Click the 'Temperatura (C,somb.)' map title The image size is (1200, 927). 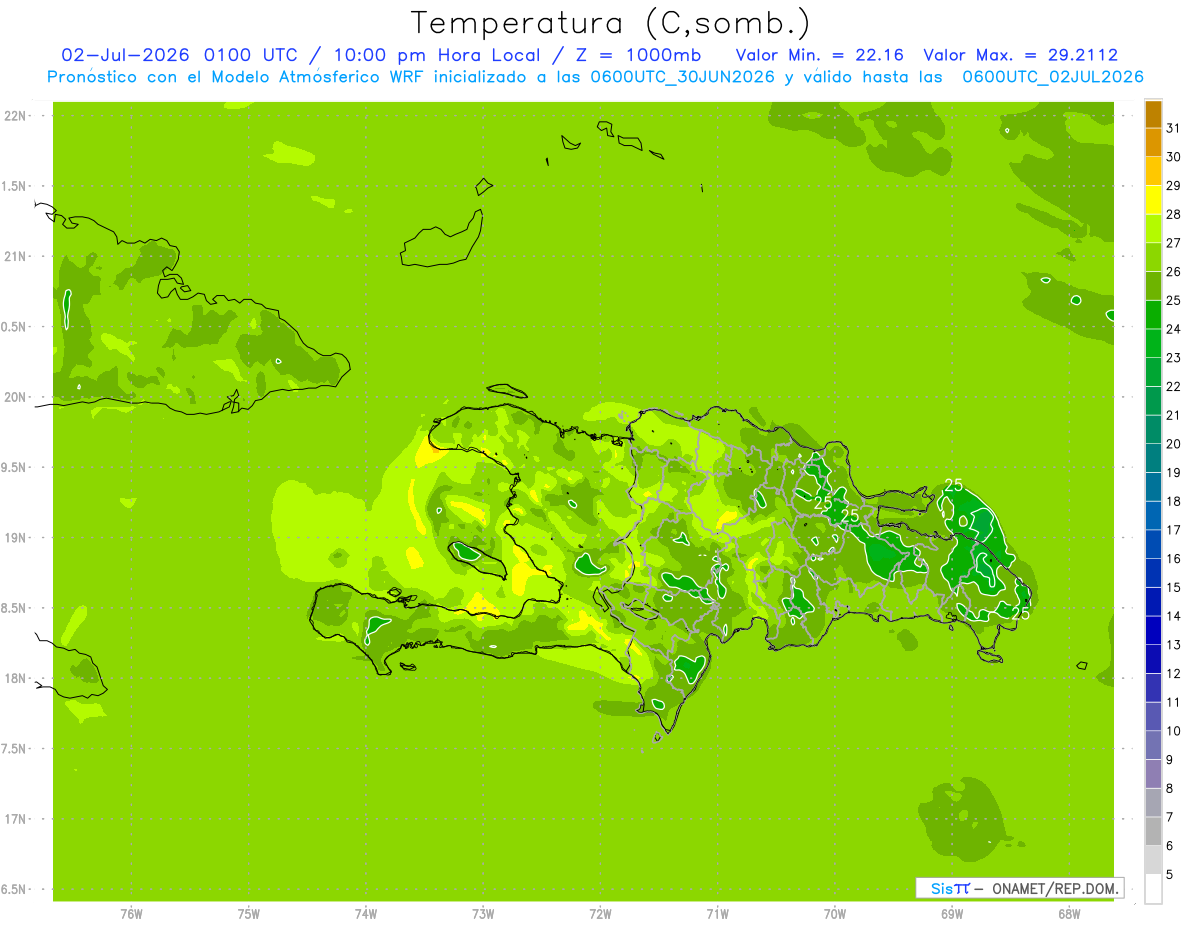(x=611, y=23)
